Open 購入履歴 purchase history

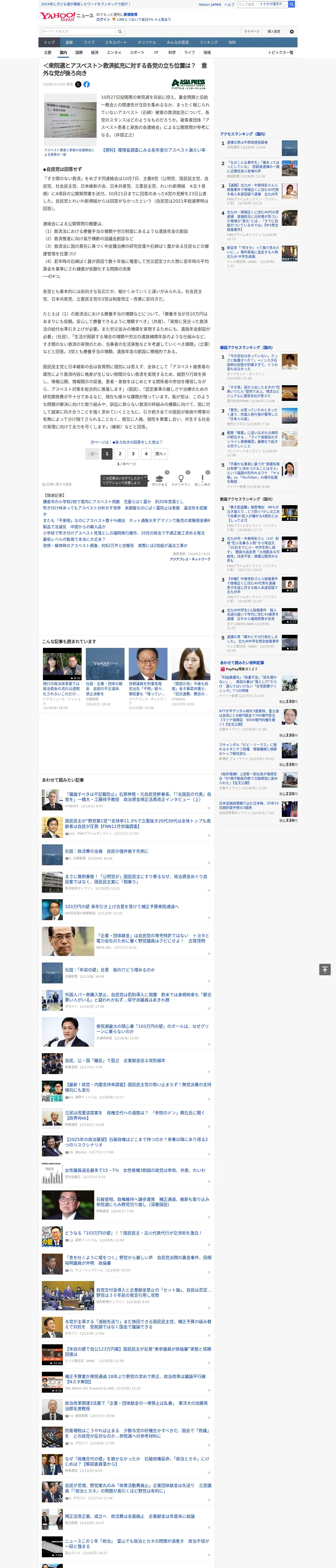point(274,31)
